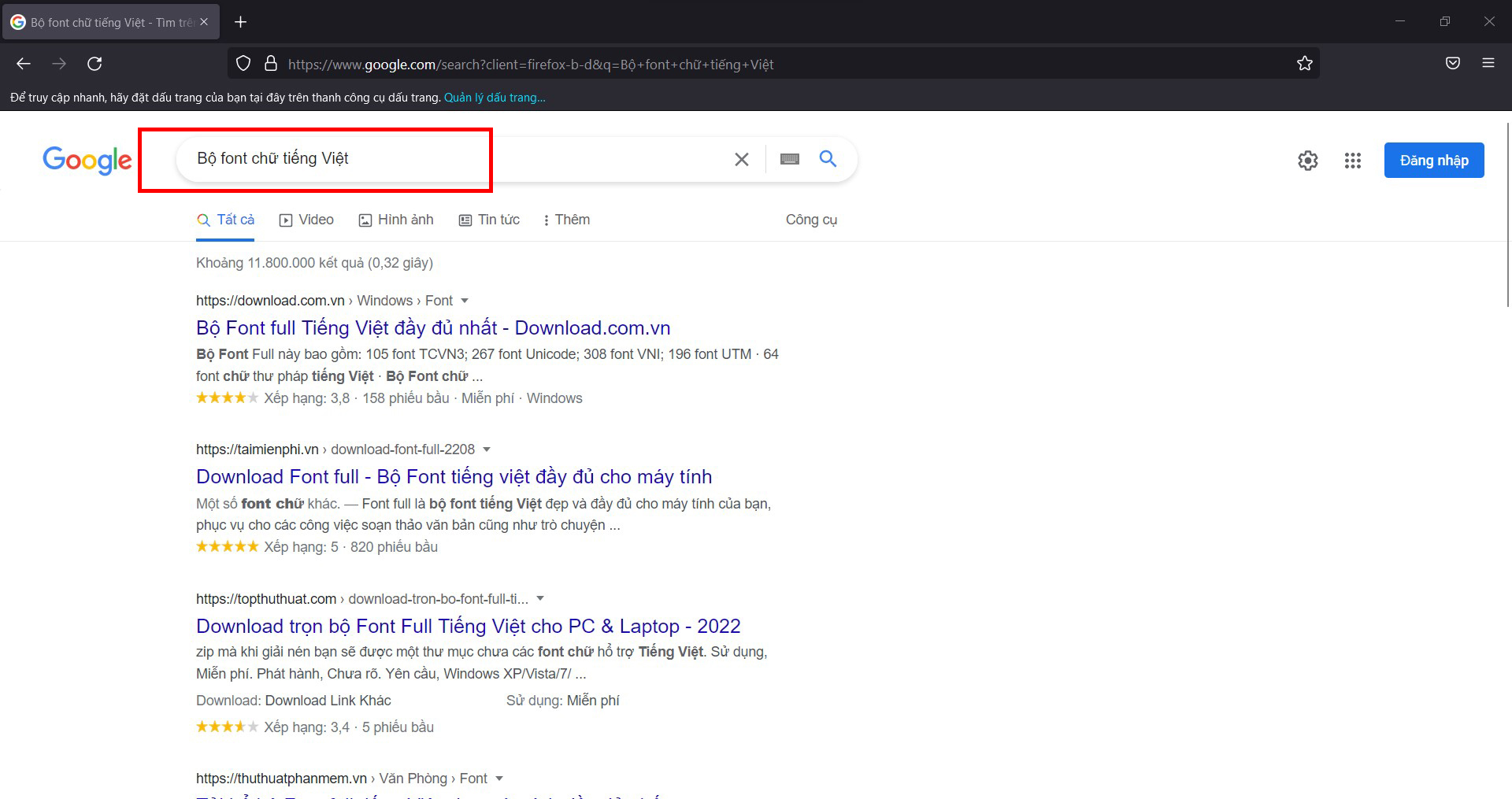Image resolution: width=1512 pixels, height=799 pixels.
Task: Expand dropdown arrow beside thuthuatphanmem.vn result
Action: click(x=499, y=779)
